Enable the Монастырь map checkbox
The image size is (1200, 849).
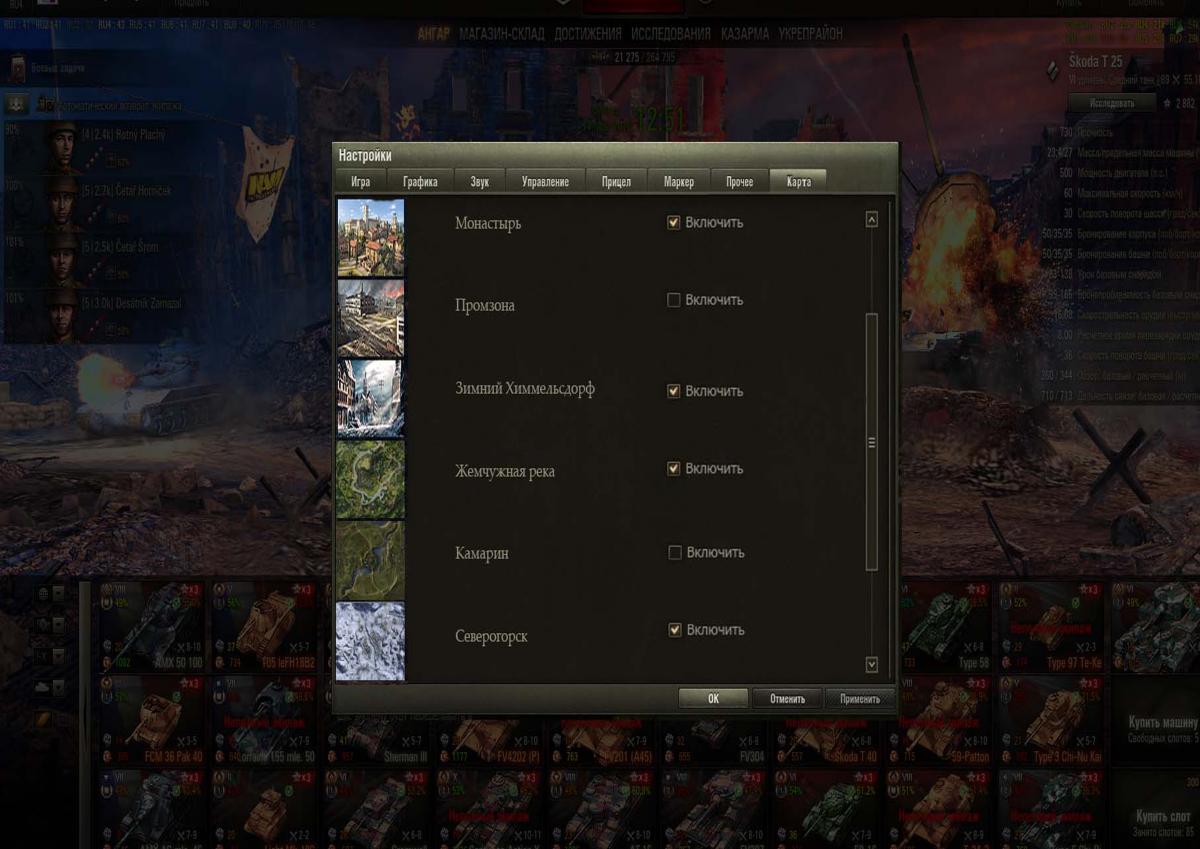674,222
